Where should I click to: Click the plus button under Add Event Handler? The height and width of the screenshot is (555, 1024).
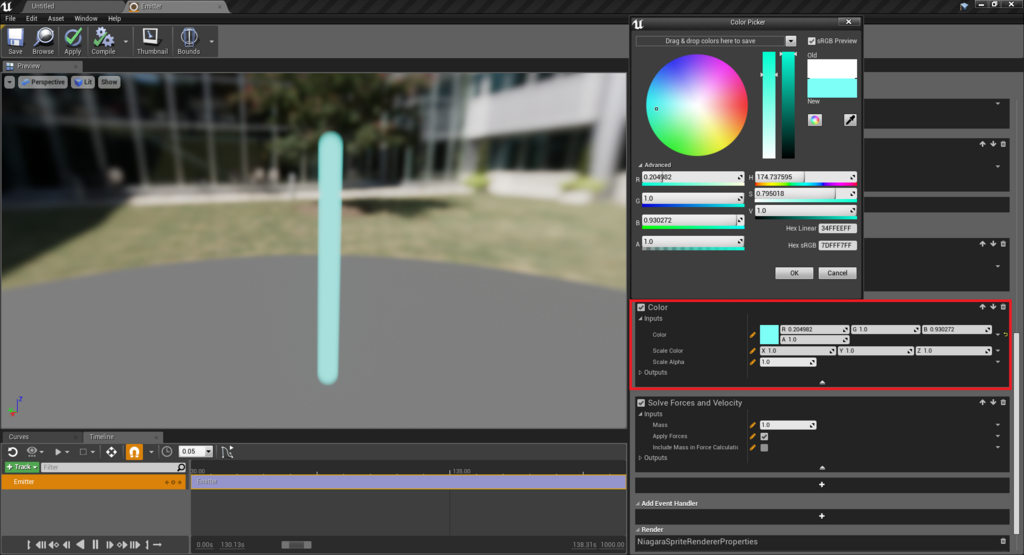(x=822, y=516)
